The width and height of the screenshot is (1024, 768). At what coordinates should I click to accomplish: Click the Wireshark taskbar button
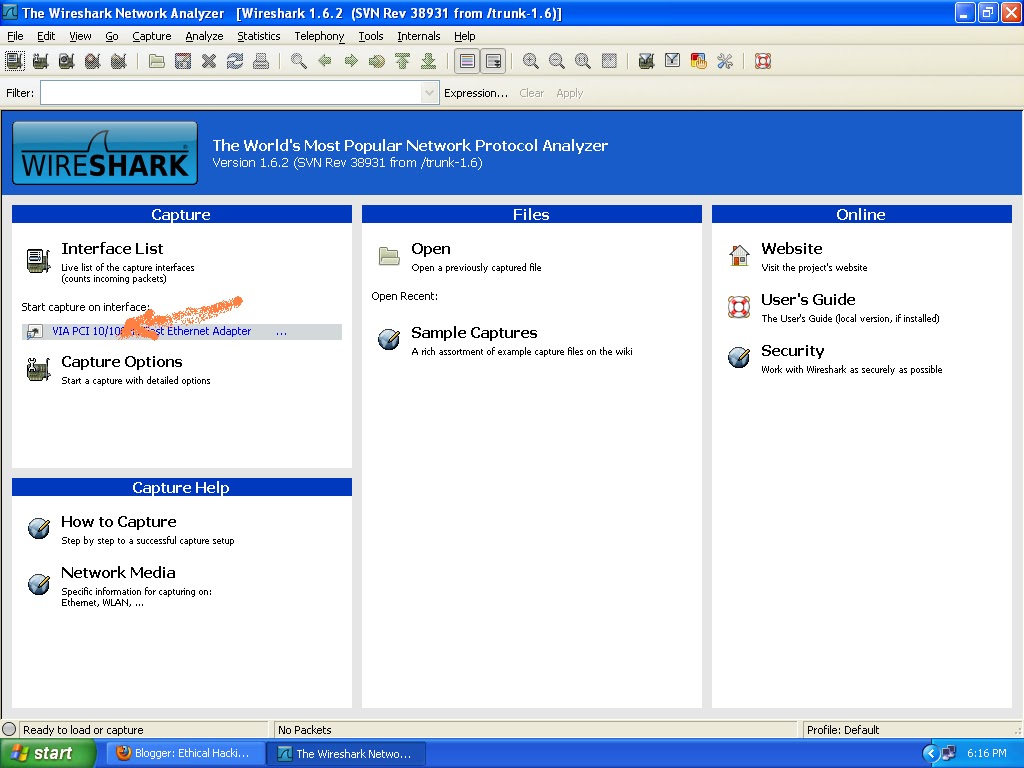(x=348, y=753)
